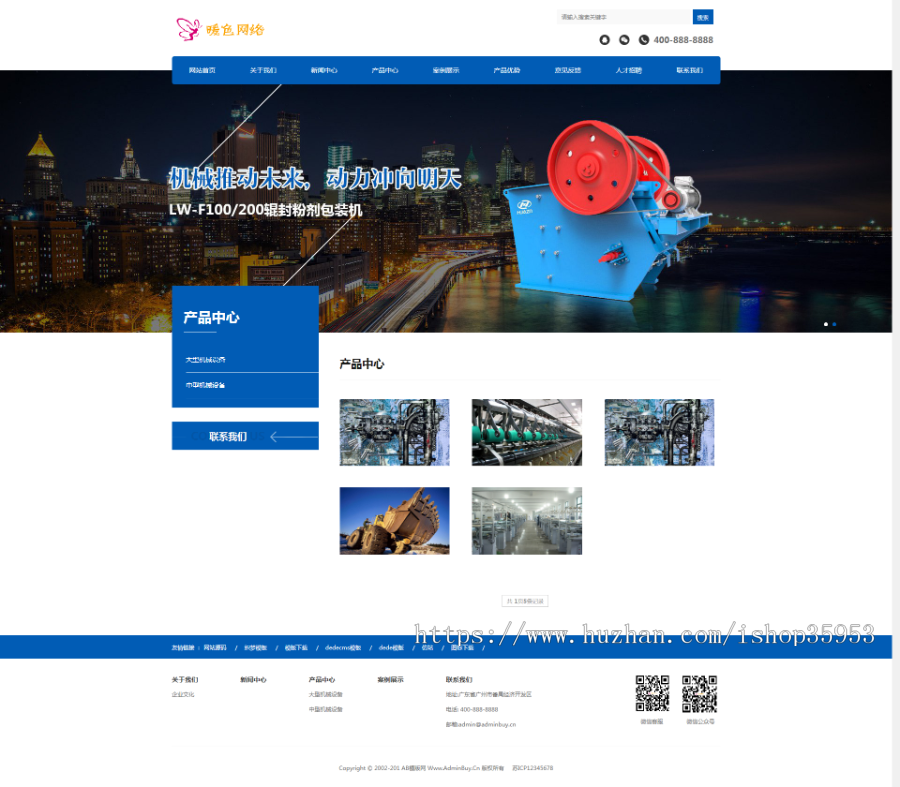The width and height of the screenshot is (900, 787).
Task: Click the 微信公众号 QR code
Action: [x=700, y=693]
